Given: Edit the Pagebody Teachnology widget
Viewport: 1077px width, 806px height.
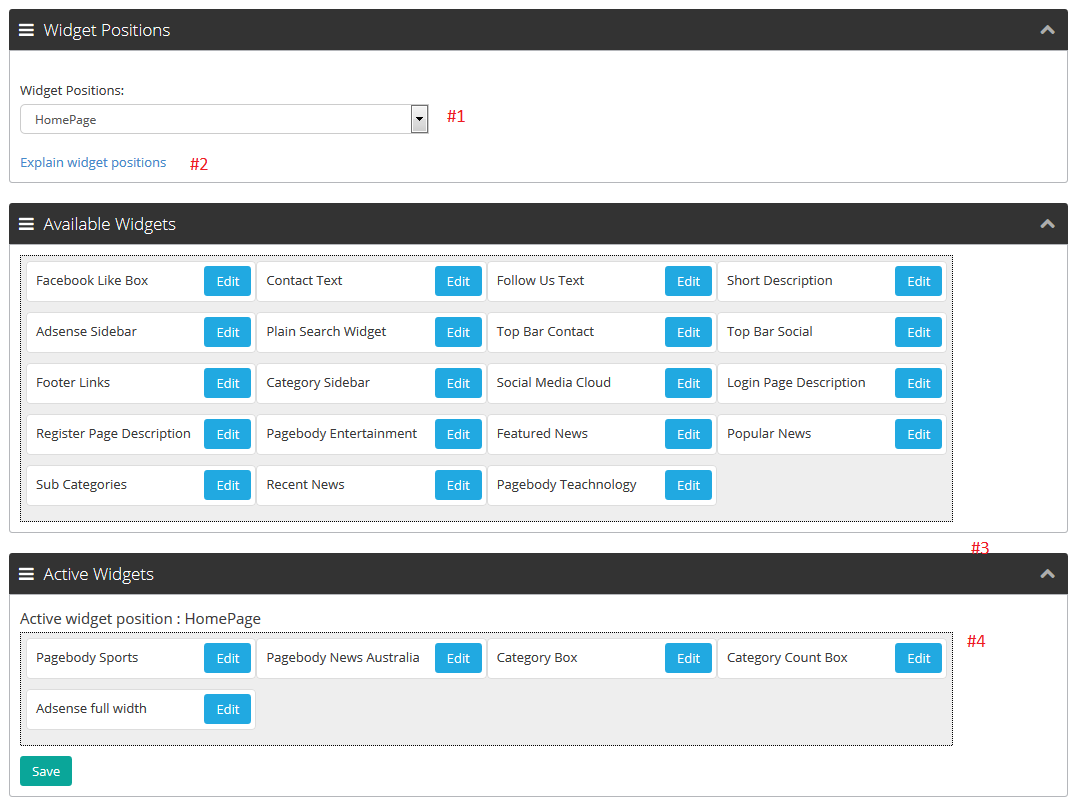Looking at the screenshot, I should pyautogui.click(x=688, y=485).
